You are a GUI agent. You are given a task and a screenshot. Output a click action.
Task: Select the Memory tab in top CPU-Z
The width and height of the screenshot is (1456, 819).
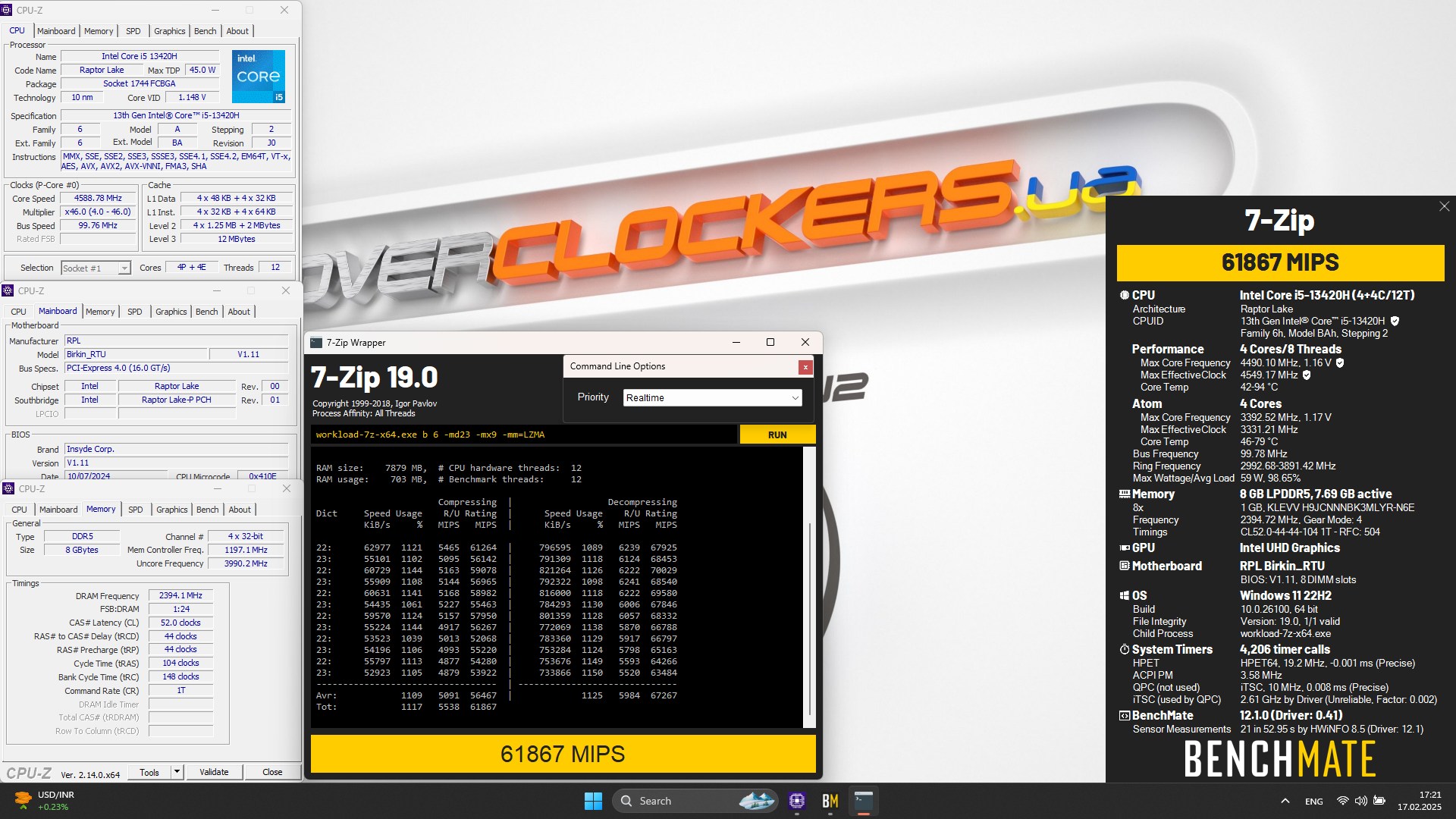click(x=99, y=31)
